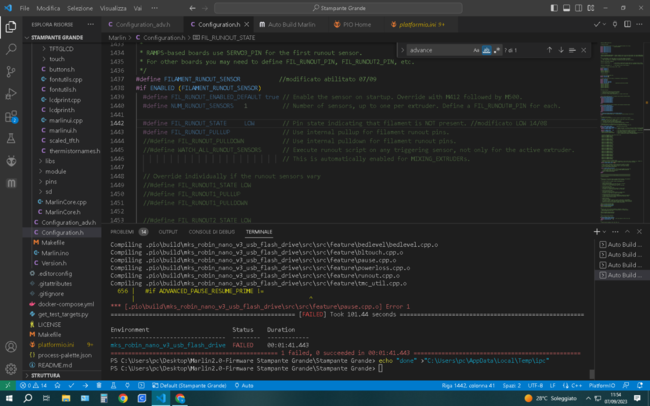Open Configuration_adv.h in the explorer
This screenshot has width=650, height=406.
click(x=68, y=222)
